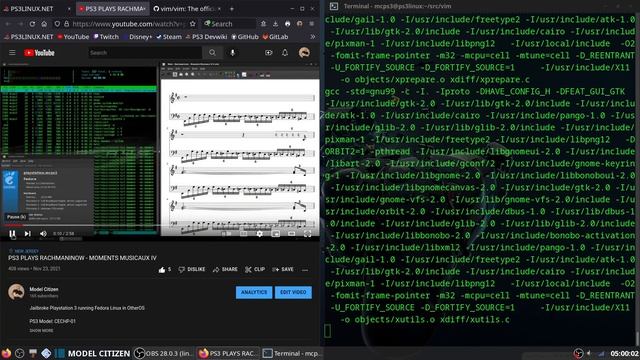Like the video with thumbs up

click(164, 269)
